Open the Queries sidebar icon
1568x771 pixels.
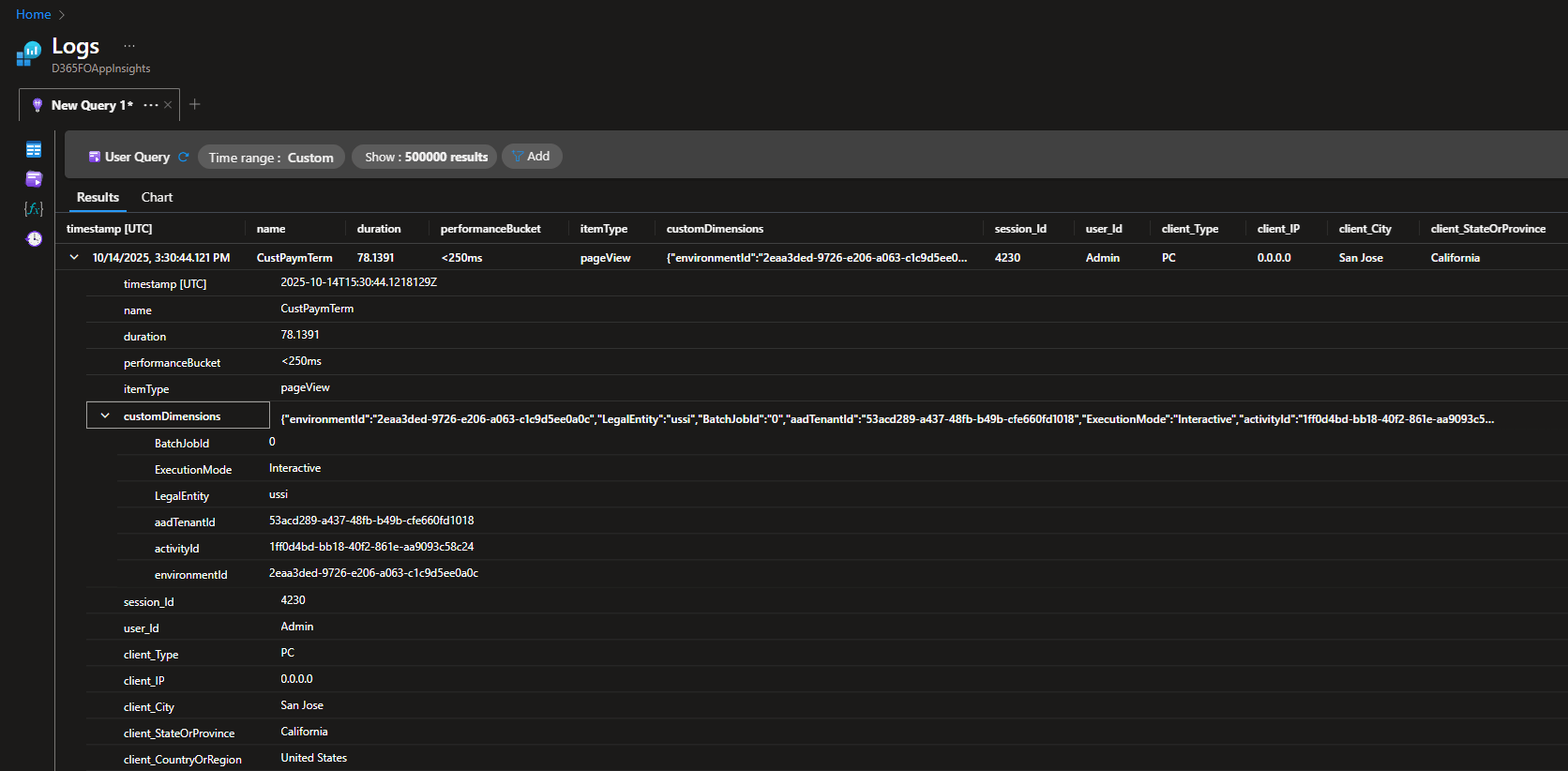(x=34, y=179)
